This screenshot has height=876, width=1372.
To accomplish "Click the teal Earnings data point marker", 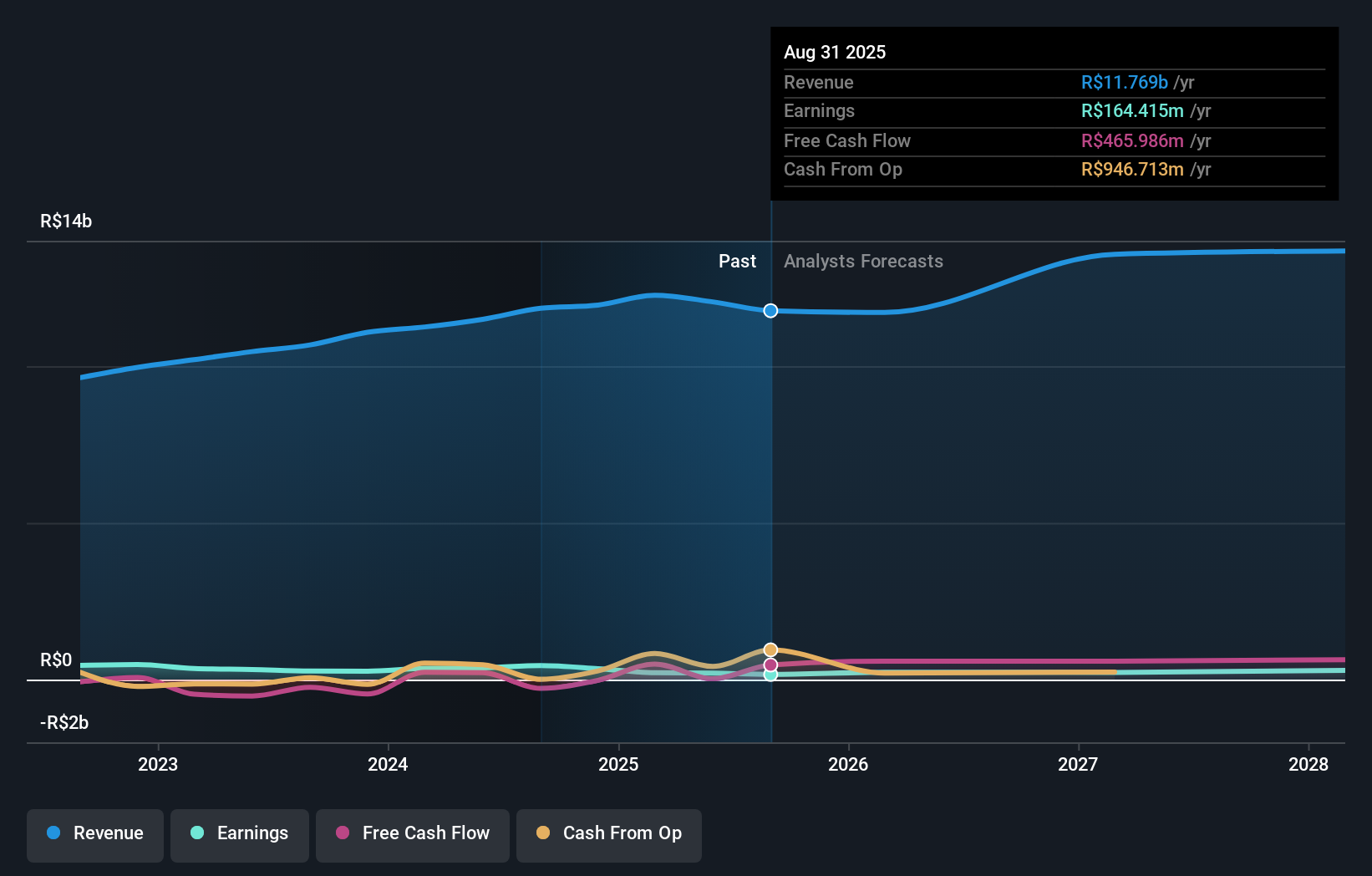I will (x=770, y=675).
